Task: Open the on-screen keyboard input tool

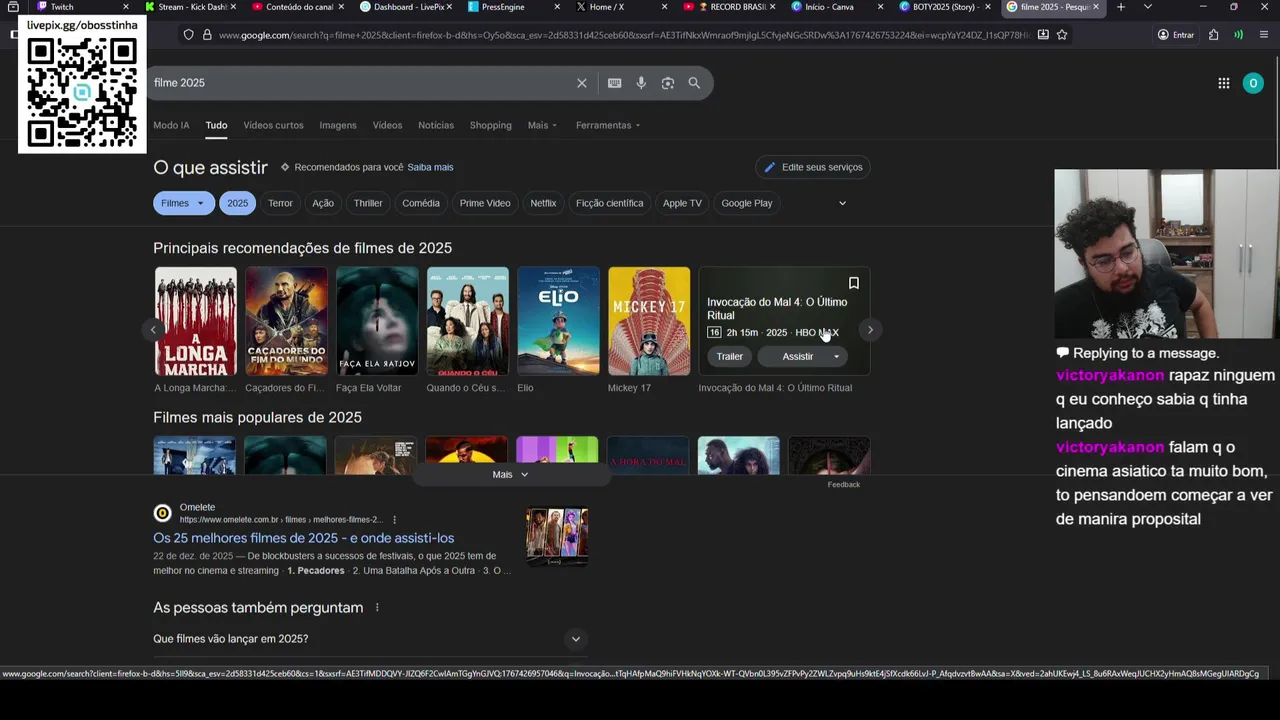Action: tap(614, 83)
